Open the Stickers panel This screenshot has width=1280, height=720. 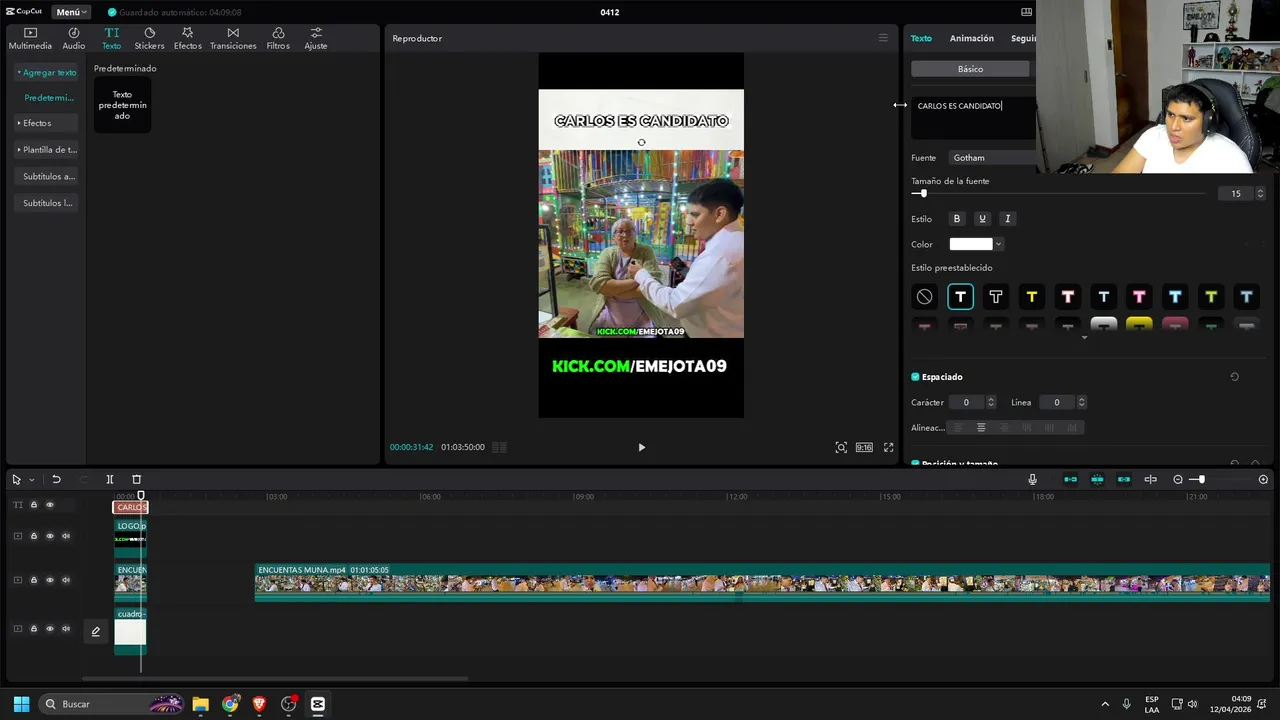[x=149, y=39]
